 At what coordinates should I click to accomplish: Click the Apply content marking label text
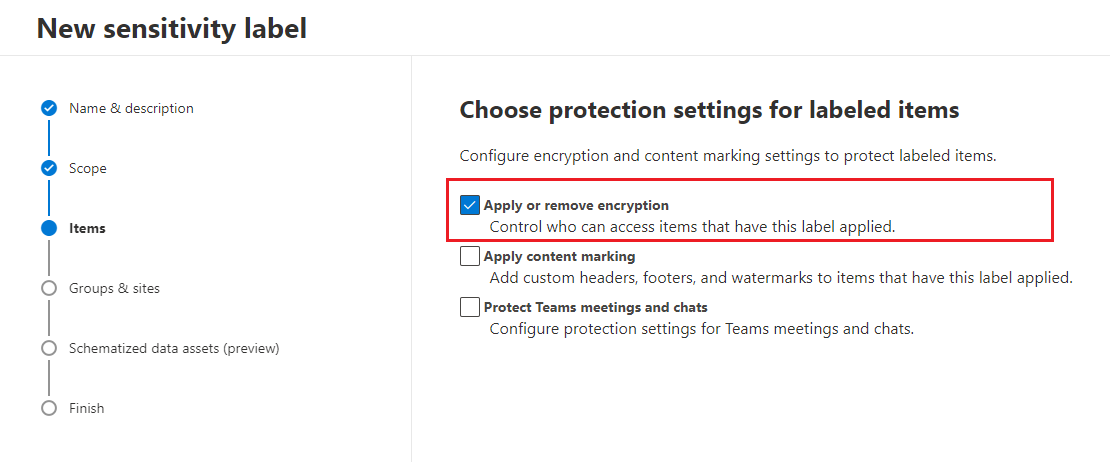[x=559, y=257]
